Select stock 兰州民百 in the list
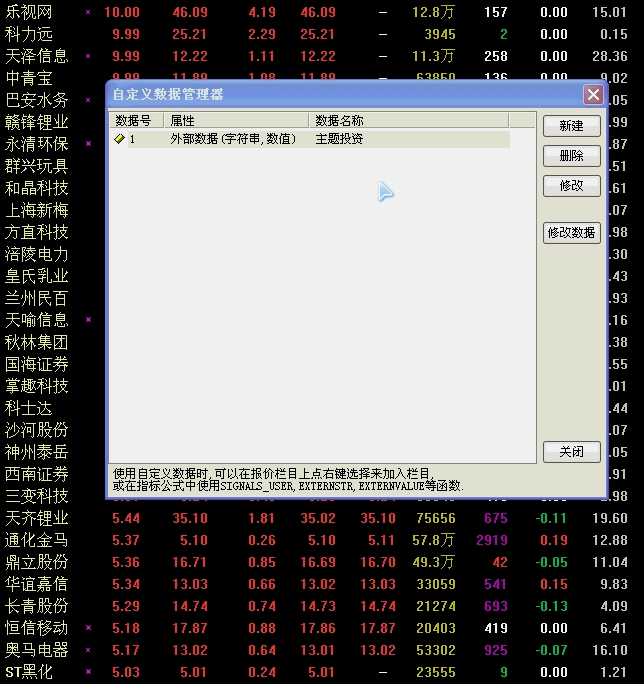The image size is (644, 684). (x=37, y=298)
